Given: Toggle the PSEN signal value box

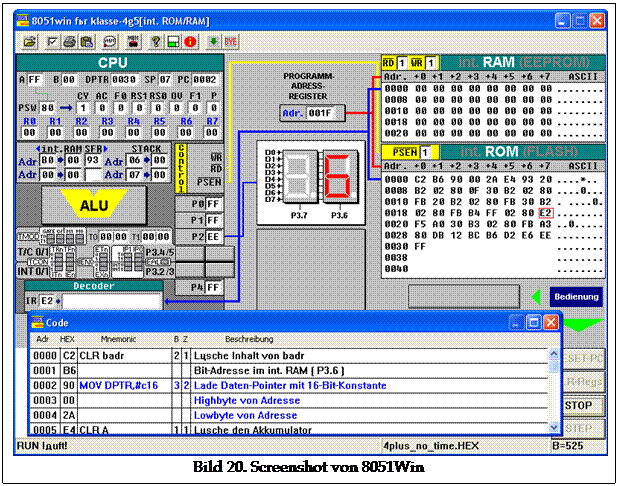Looking at the screenshot, I should (425, 152).
